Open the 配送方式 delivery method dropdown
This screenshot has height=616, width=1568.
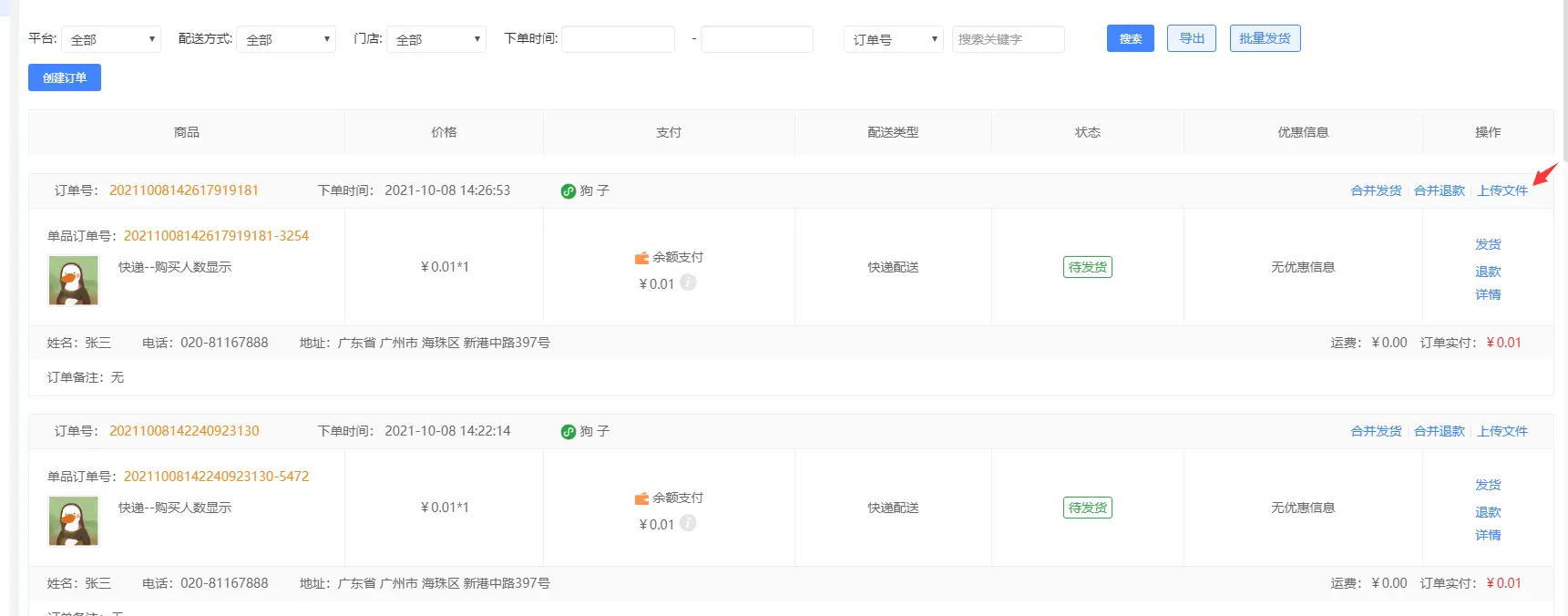click(286, 39)
